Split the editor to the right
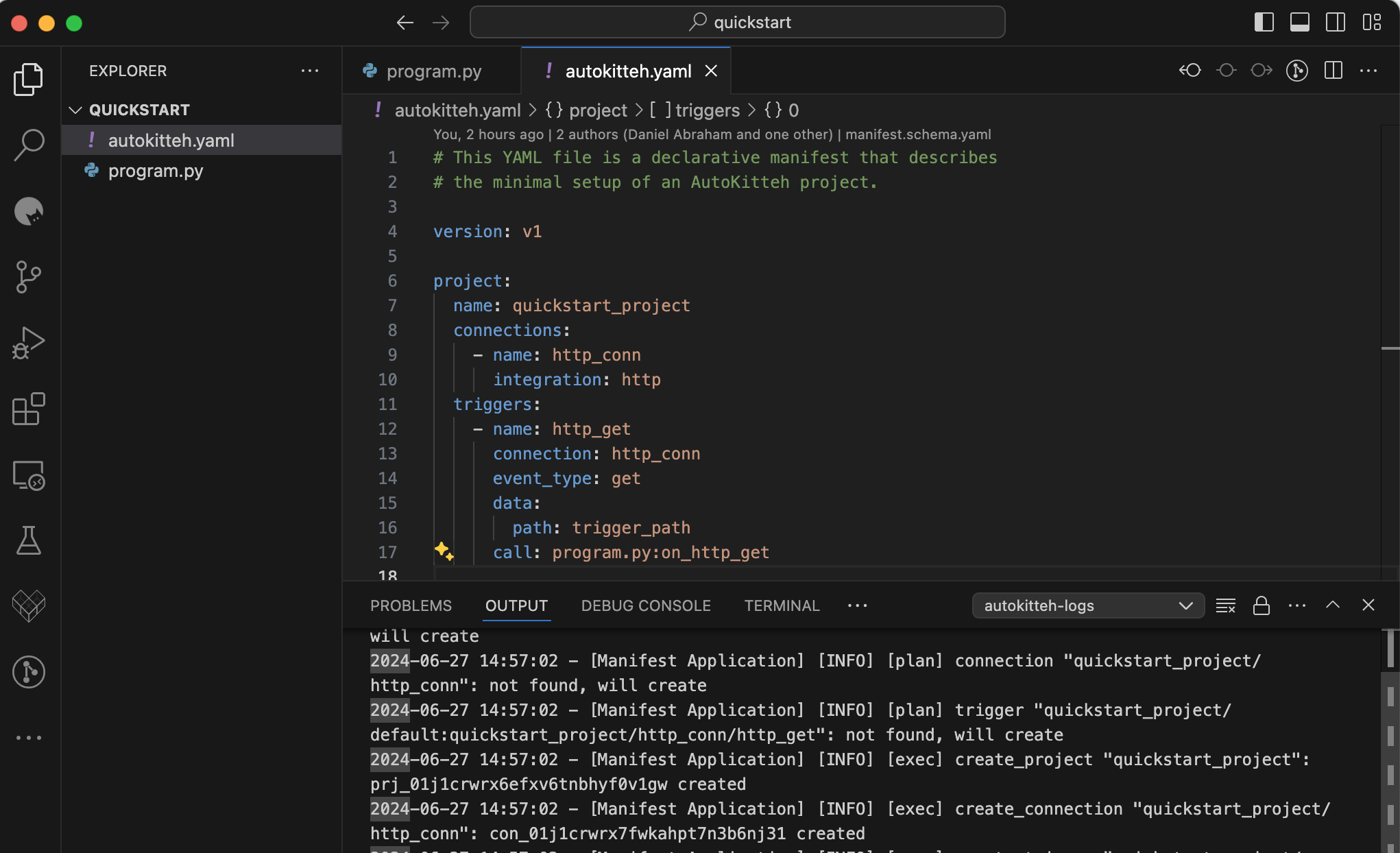 tap(1333, 70)
